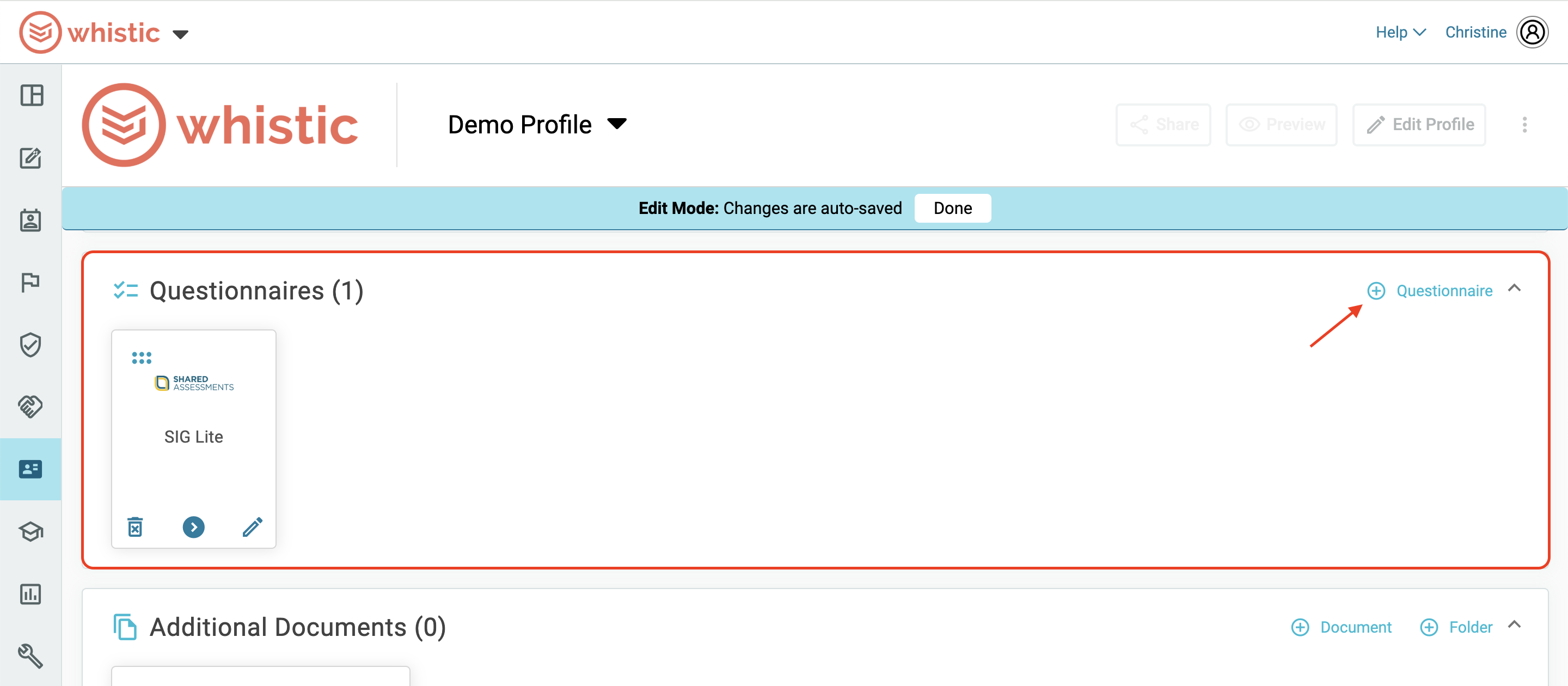Collapse the Questionnaires section chevron
The image size is (1568, 686).
[1515, 289]
